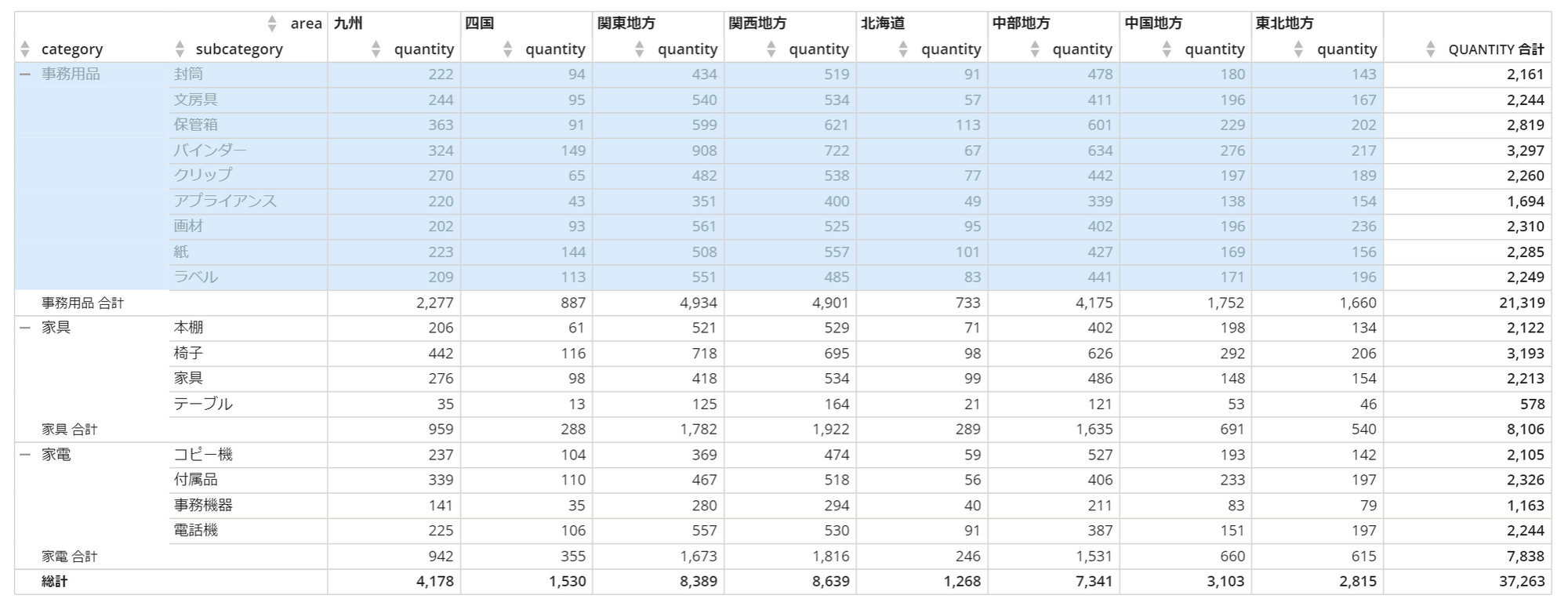Click the 関西地方 area column header
1568x606 pixels.
pos(757,24)
